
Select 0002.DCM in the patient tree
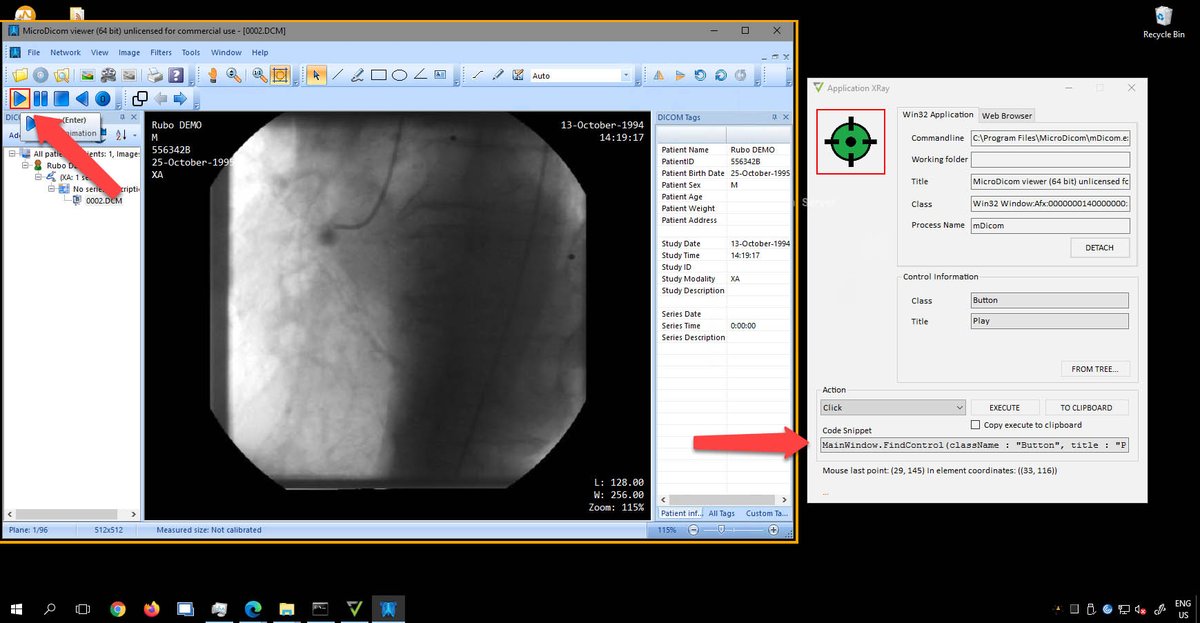(103, 200)
